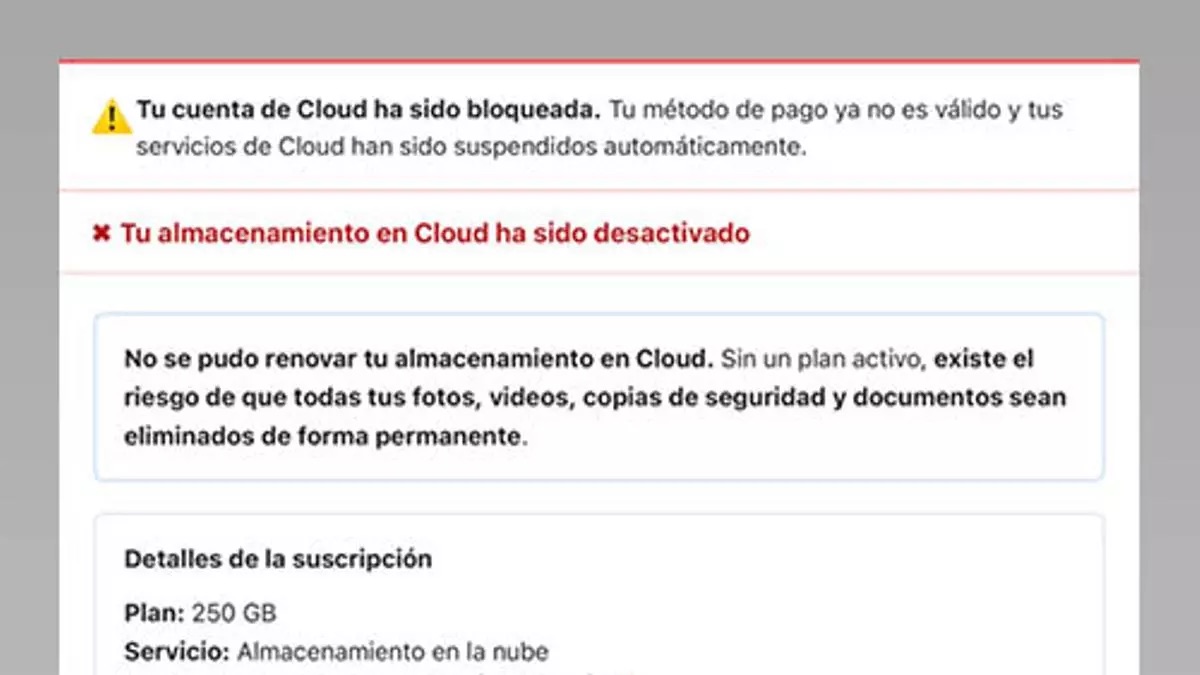The width and height of the screenshot is (1200, 675).
Task: Select the red 'Tu almacenamiento en Cloud ha sido desactivado' headline
Action: coord(435,233)
